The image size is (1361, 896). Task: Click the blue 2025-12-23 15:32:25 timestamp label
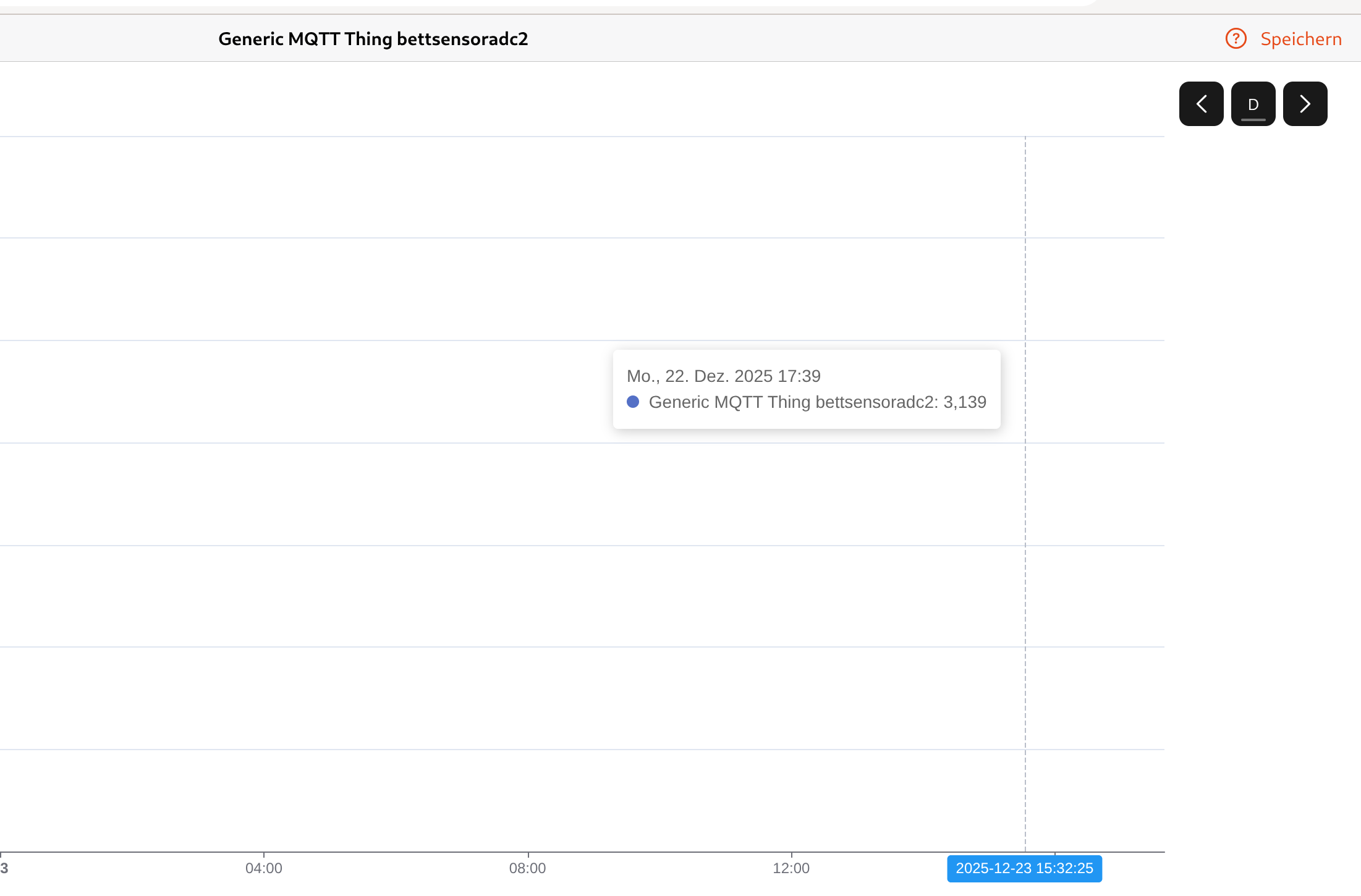click(1024, 868)
